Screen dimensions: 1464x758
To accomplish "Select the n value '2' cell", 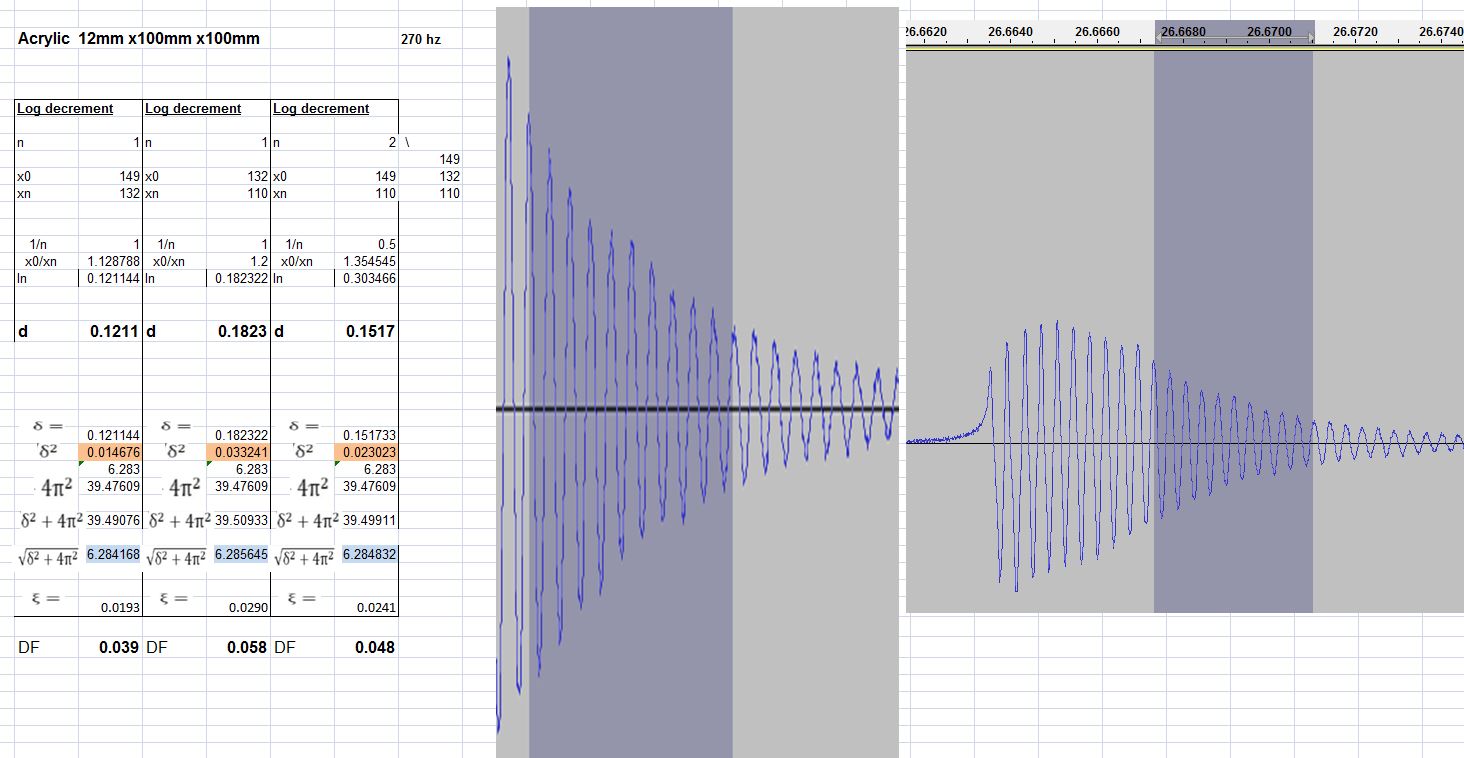I will click(x=393, y=142).
